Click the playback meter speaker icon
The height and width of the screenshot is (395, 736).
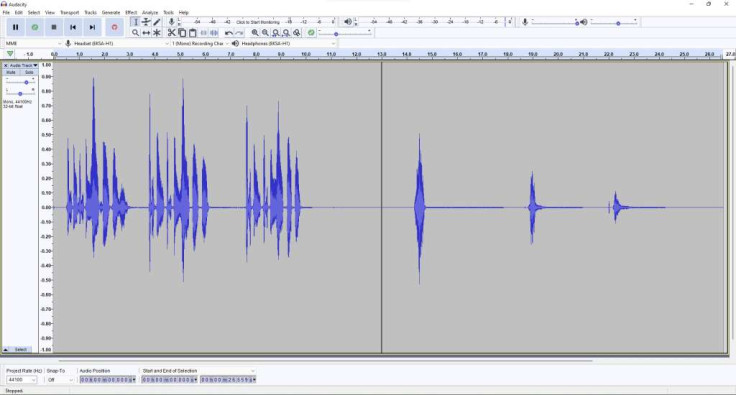[x=348, y=22]
